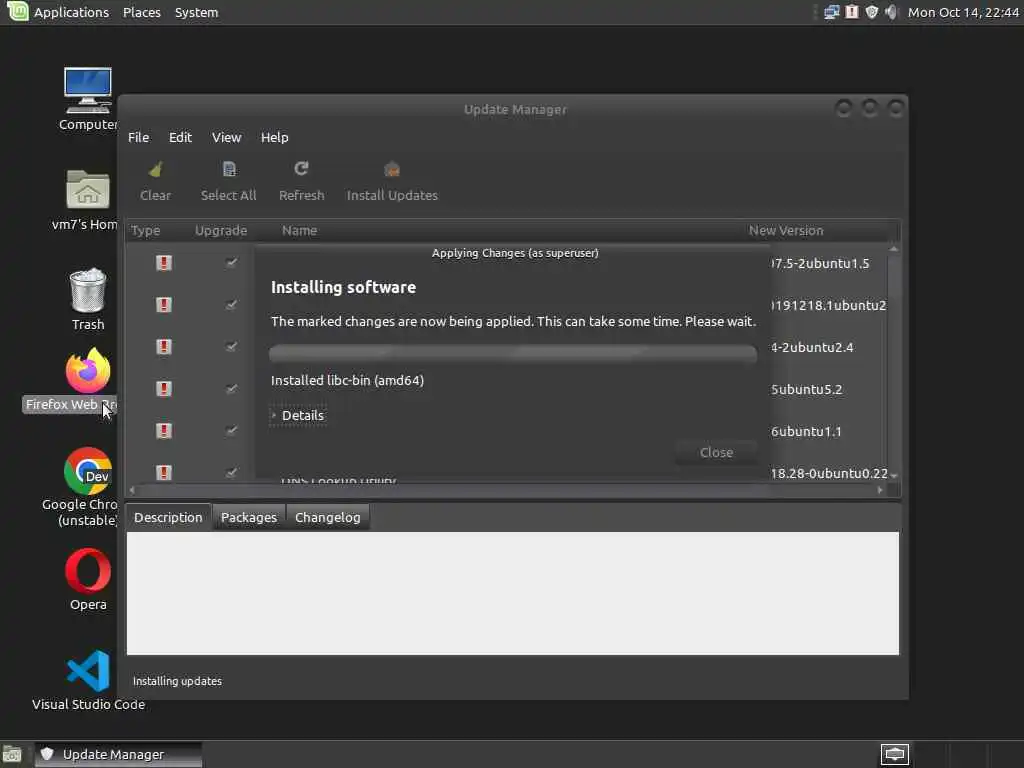The image size is (1024, 768).
Task: Click security update icon for 6ubuntu1.1 row
Action: click(x=163, y=430)
